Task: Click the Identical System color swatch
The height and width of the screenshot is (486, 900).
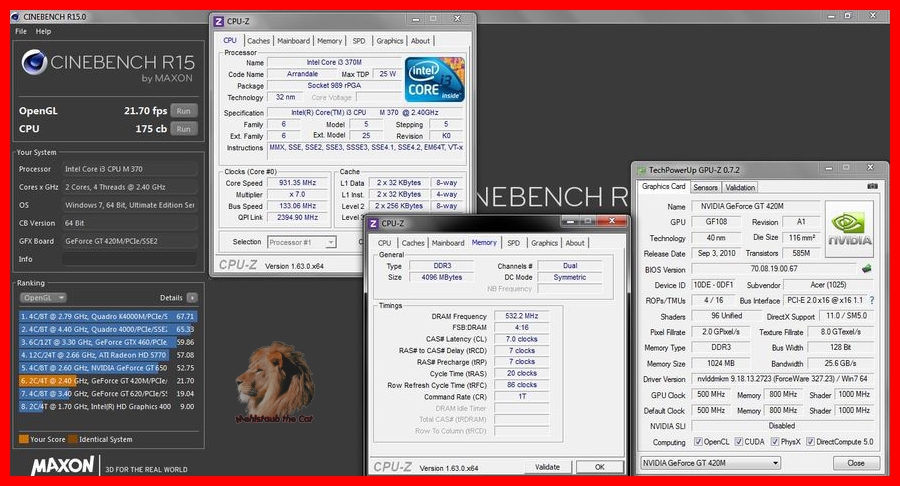Action: coord(72,439)
